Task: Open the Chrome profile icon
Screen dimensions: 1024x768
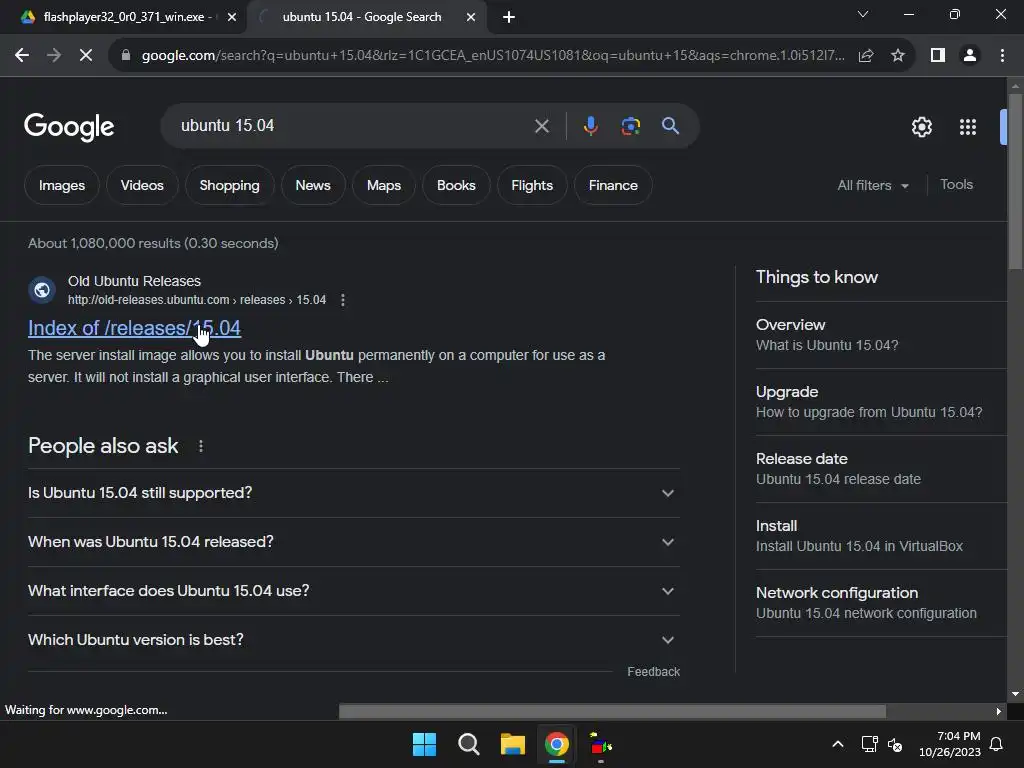Action: tap(970, 56)
